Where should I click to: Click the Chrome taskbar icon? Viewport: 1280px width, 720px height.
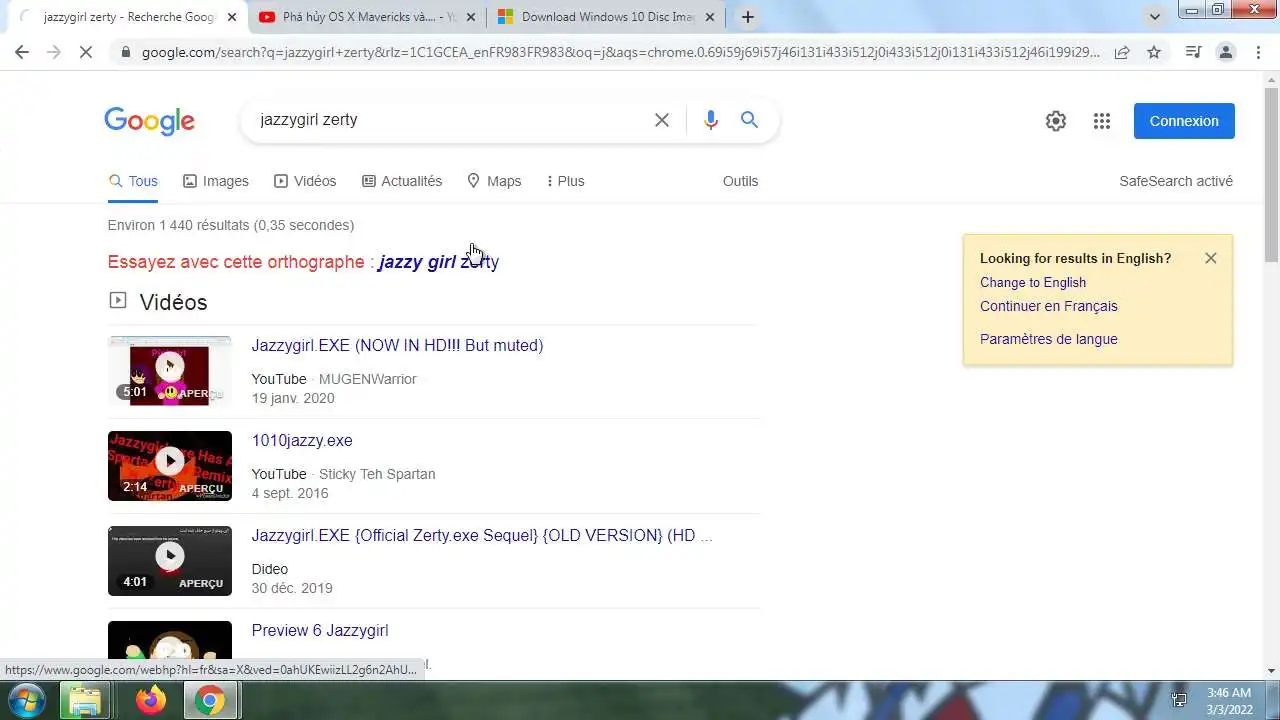[x=210, y=701]
